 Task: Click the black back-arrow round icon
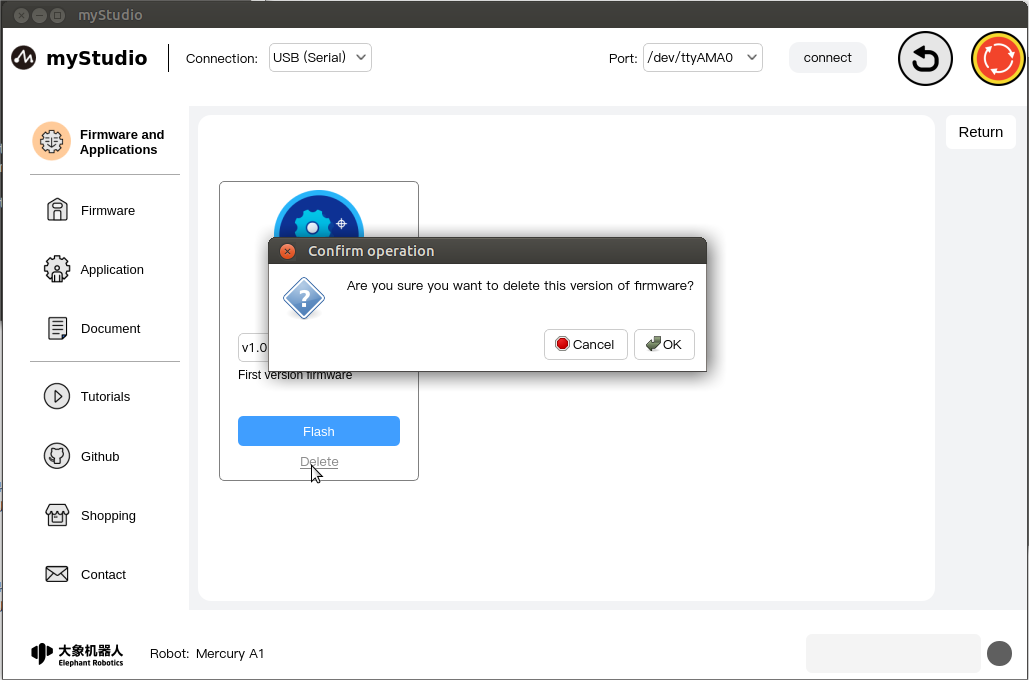tap(925, 58)
